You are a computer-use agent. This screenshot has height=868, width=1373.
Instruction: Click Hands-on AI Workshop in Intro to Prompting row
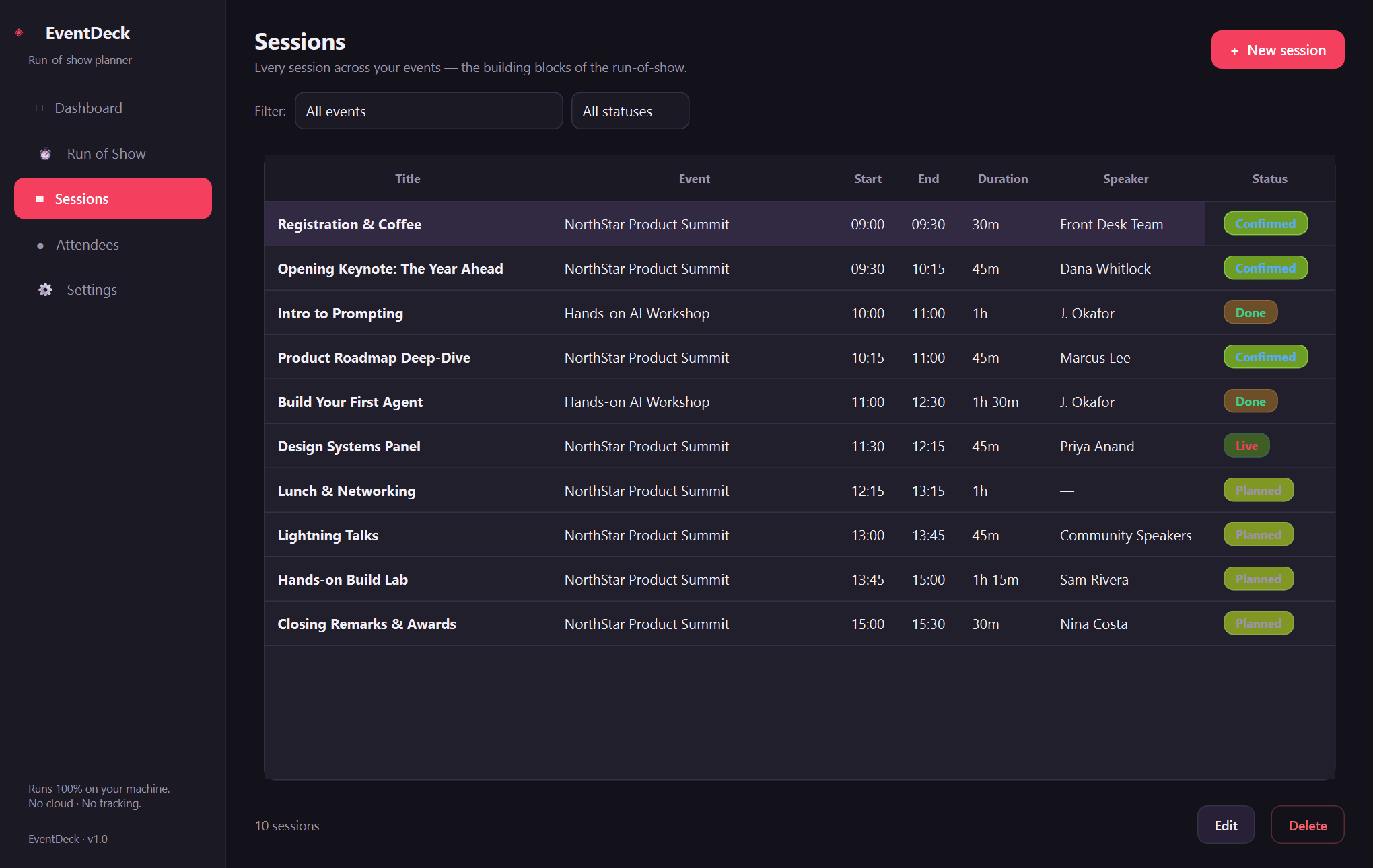(637, 314)
